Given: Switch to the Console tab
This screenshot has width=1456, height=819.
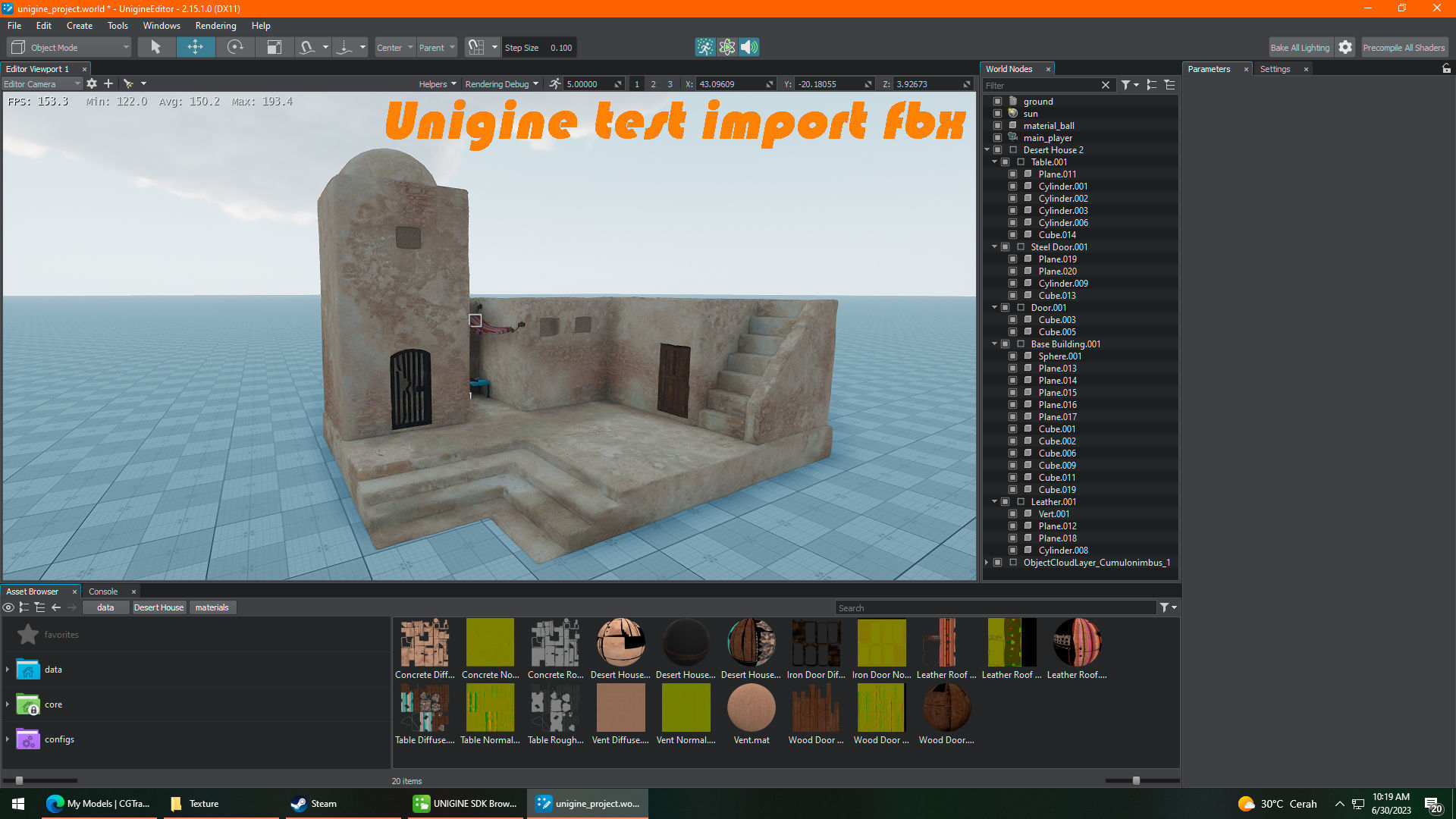Looking at the screenshot, I should pyautogui.click(x=103, y=591).
